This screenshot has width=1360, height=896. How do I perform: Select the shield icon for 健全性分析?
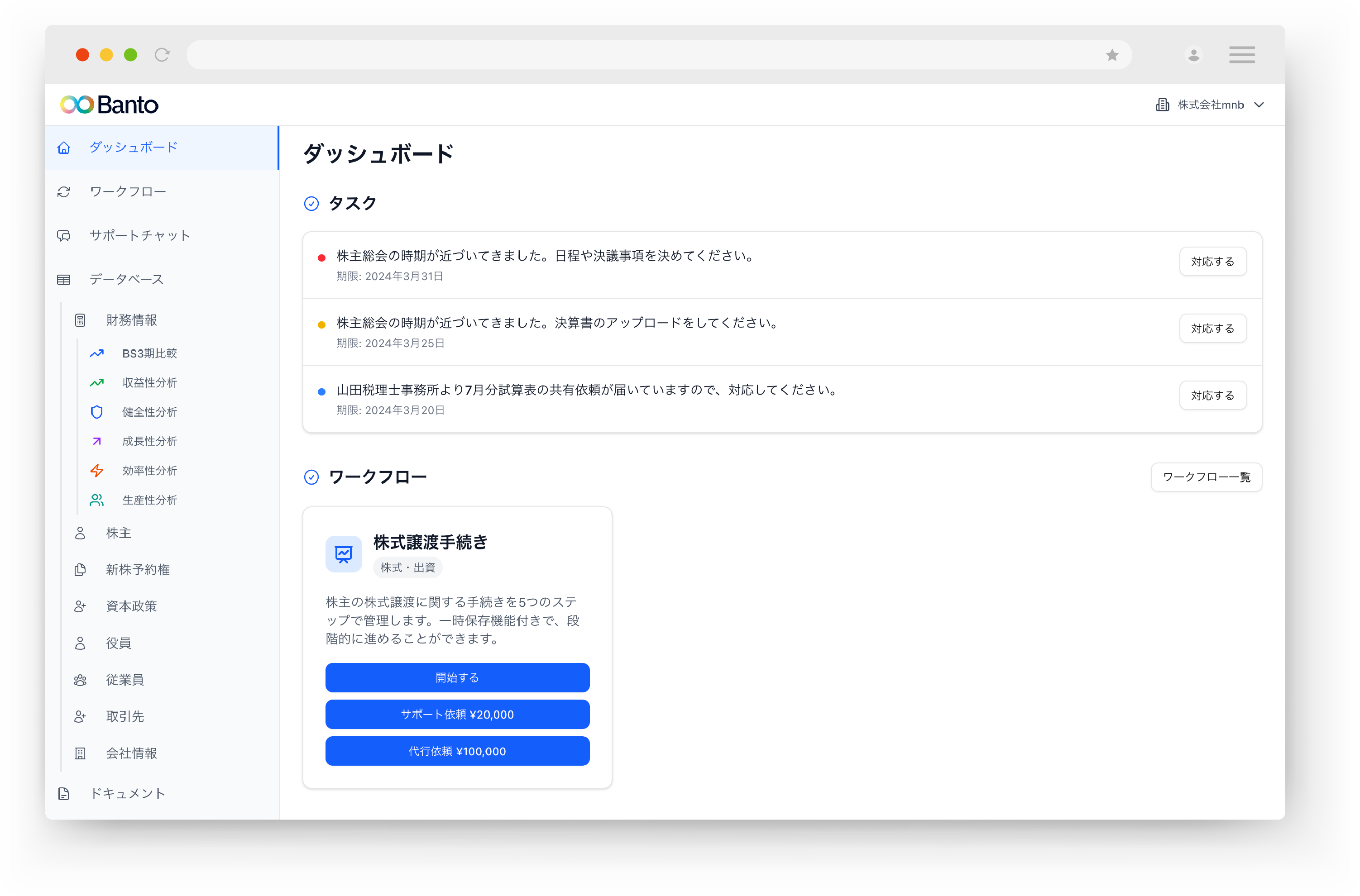[97, 412]
